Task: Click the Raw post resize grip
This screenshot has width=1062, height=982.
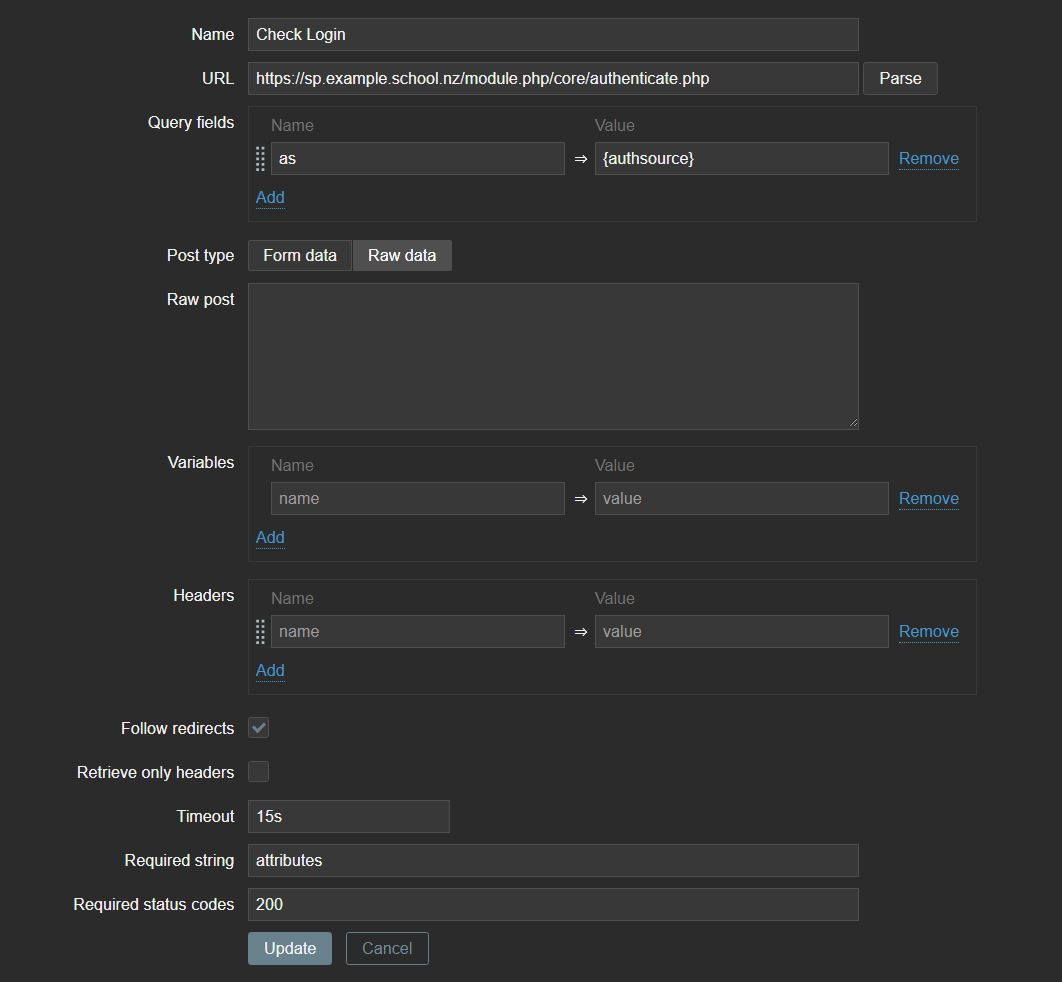Action: (853, 424)
